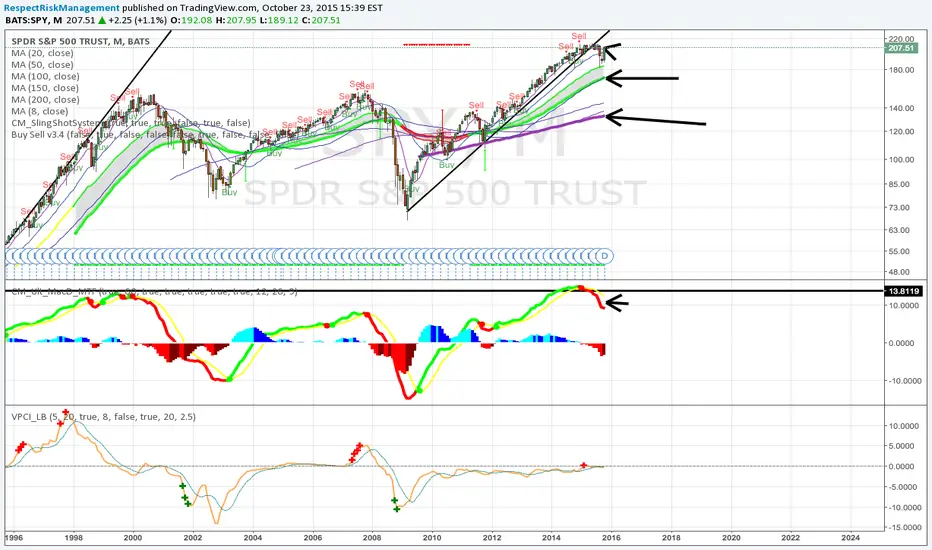
Task: Select the CM_SlingShotSystem indicator label
Action: coord(131,122)
